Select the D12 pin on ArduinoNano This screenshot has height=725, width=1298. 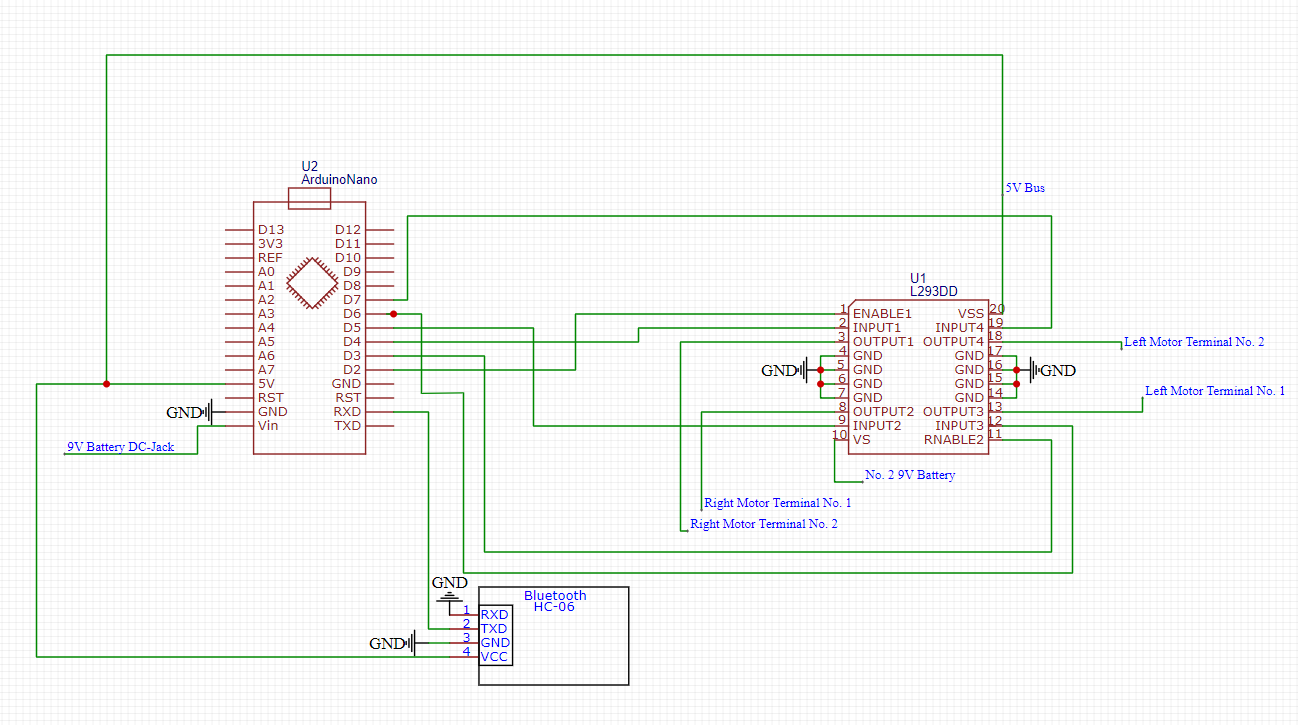coord(348,230)
